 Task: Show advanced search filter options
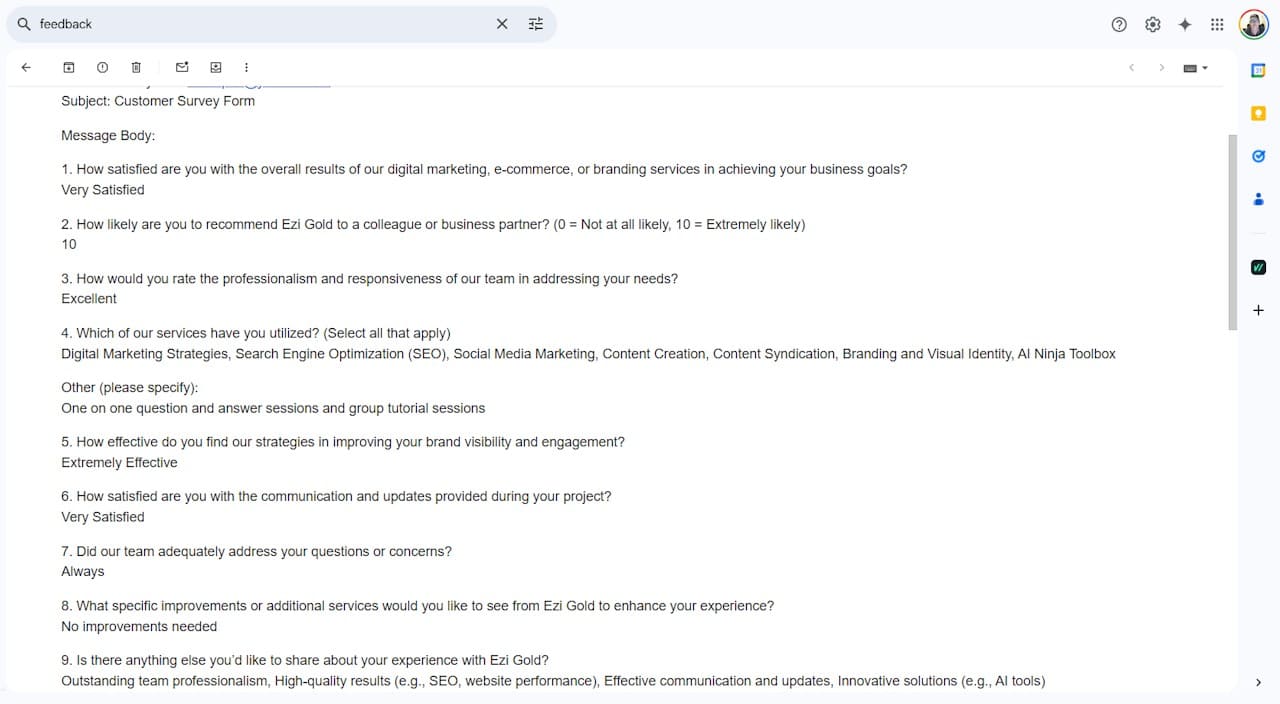[x=536, y=24]
